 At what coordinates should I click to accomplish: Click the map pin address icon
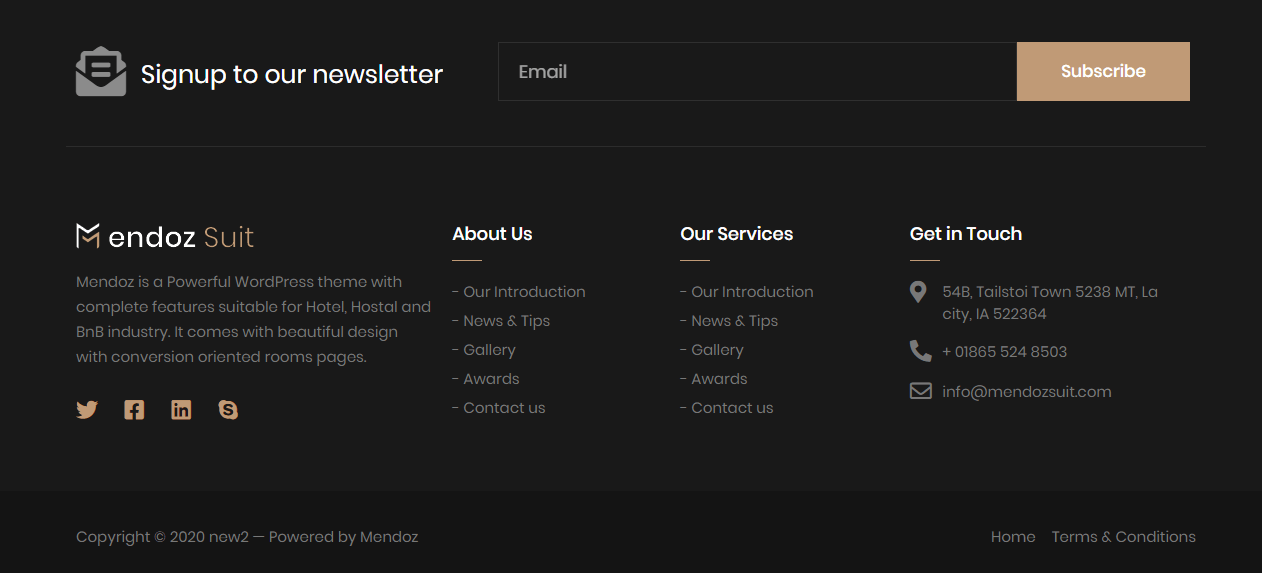[x=918, y=292]
